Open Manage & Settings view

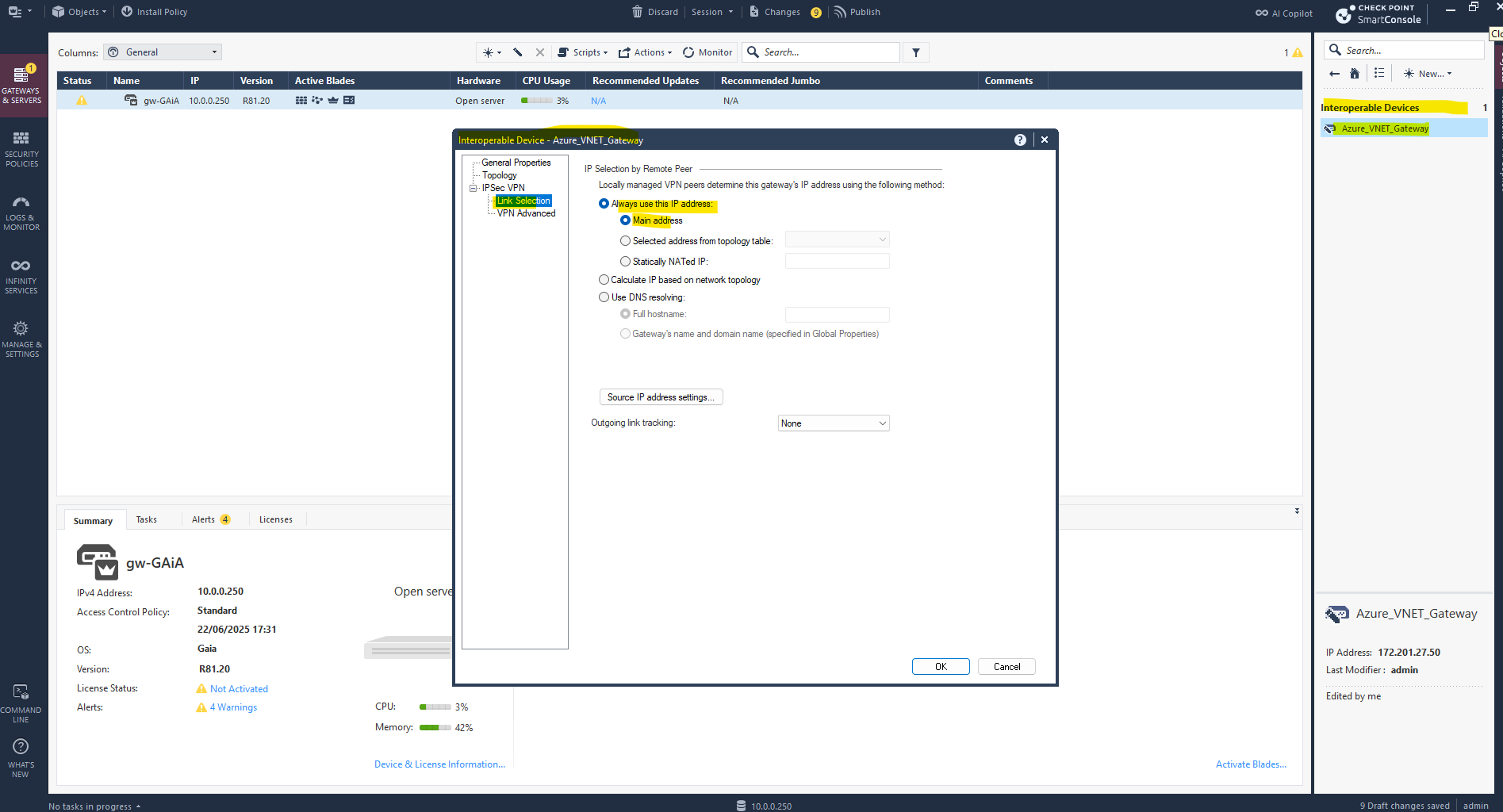tap(22, 339)
